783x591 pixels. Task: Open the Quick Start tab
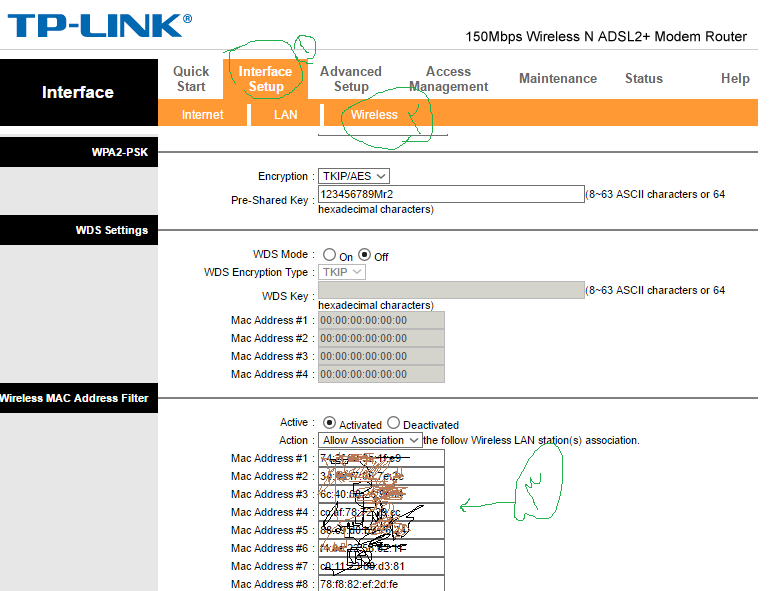(x=191, y=79)
